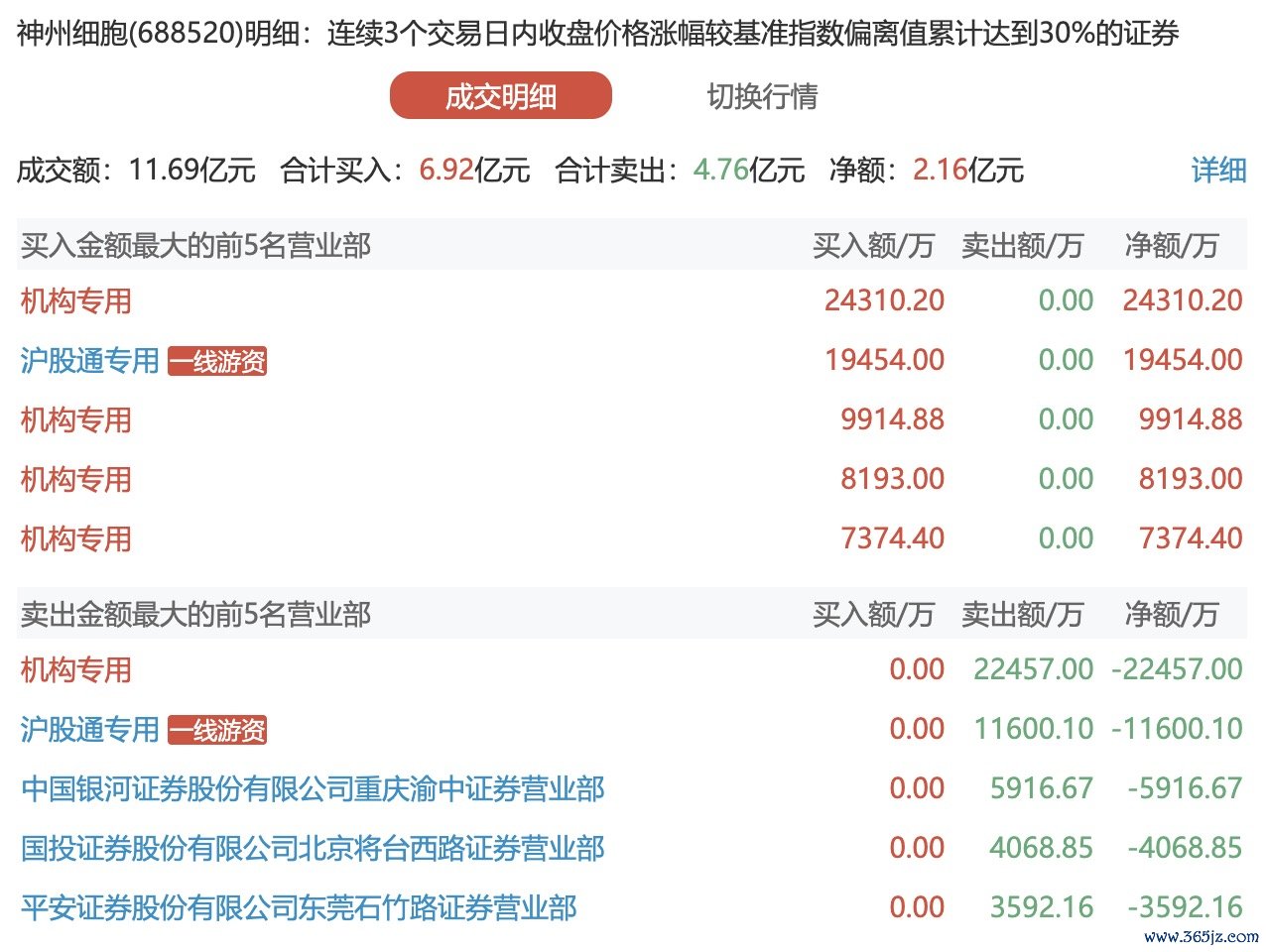This screenshot has height=952, width=1266.
Task: Click 沪股通专用 in the top sellers list
Action: (x=89, y=730)
